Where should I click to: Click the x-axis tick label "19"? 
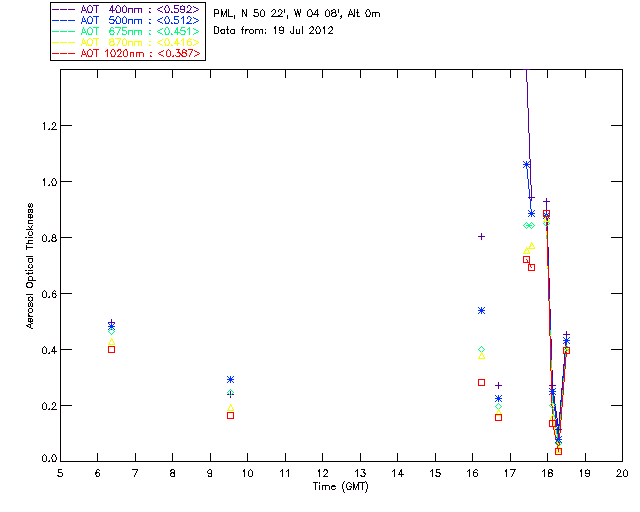tap(585, 473)
